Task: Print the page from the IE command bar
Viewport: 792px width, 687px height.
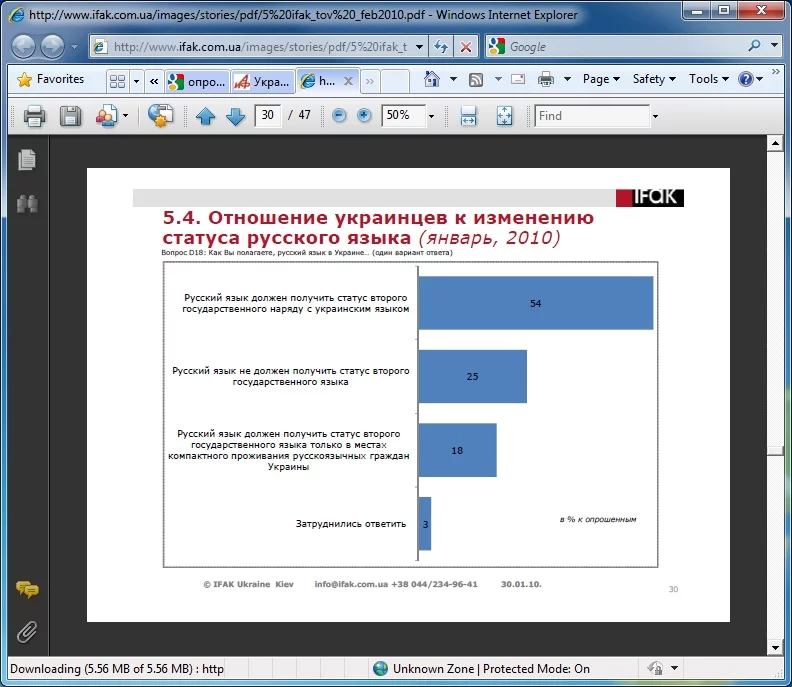Action: point(547,79)
